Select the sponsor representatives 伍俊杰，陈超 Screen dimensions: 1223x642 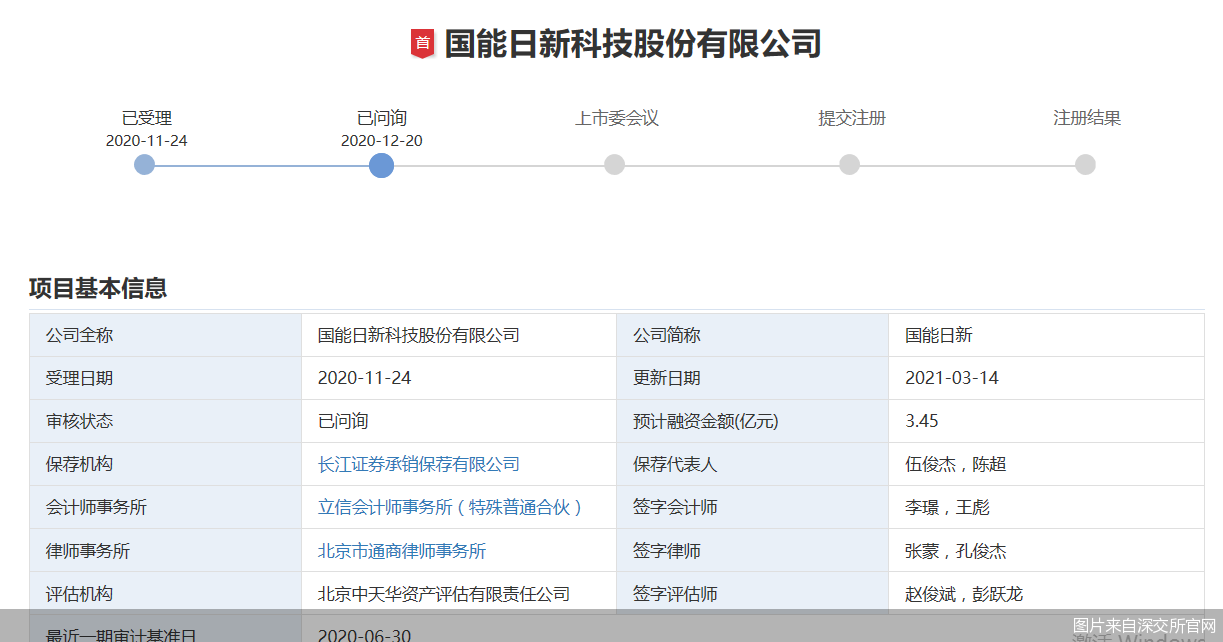click(x=956, y=464)
